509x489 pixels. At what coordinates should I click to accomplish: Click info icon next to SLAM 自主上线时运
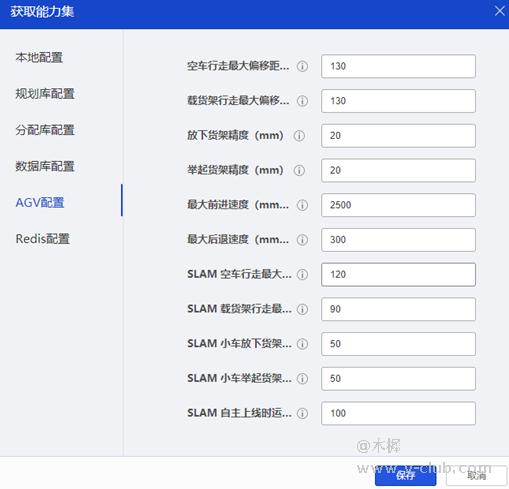pyautogui.click(x=302, y=413)
